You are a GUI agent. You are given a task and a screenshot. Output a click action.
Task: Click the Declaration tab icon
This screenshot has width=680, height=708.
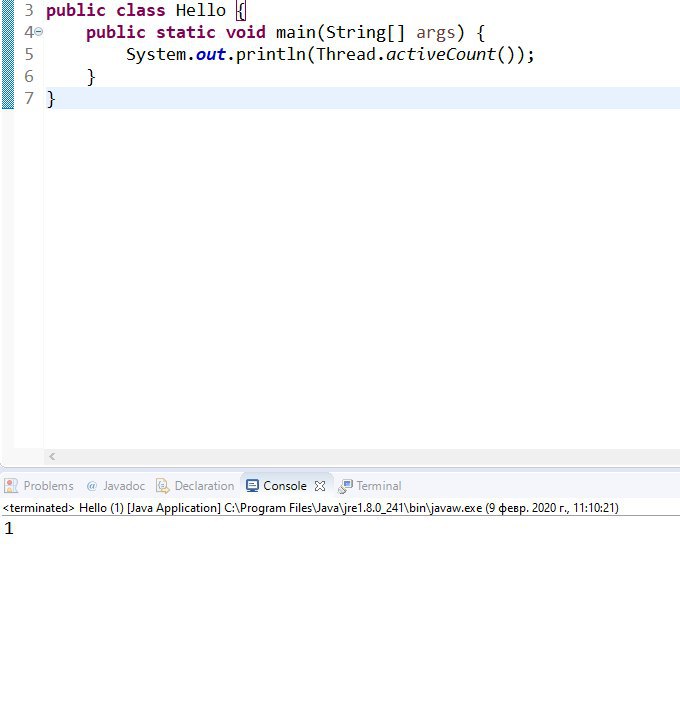pos(163,486)
